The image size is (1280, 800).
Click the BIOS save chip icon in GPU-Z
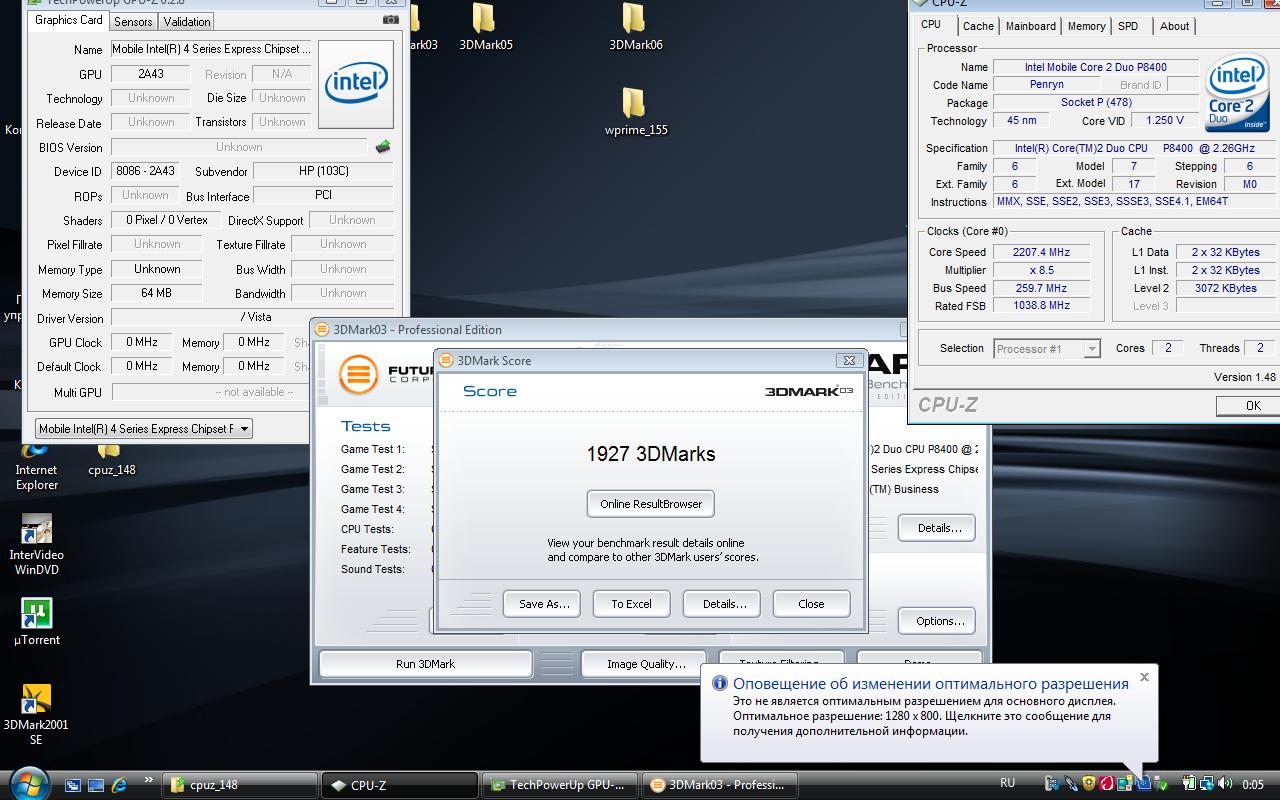click(x=383, y=147)
